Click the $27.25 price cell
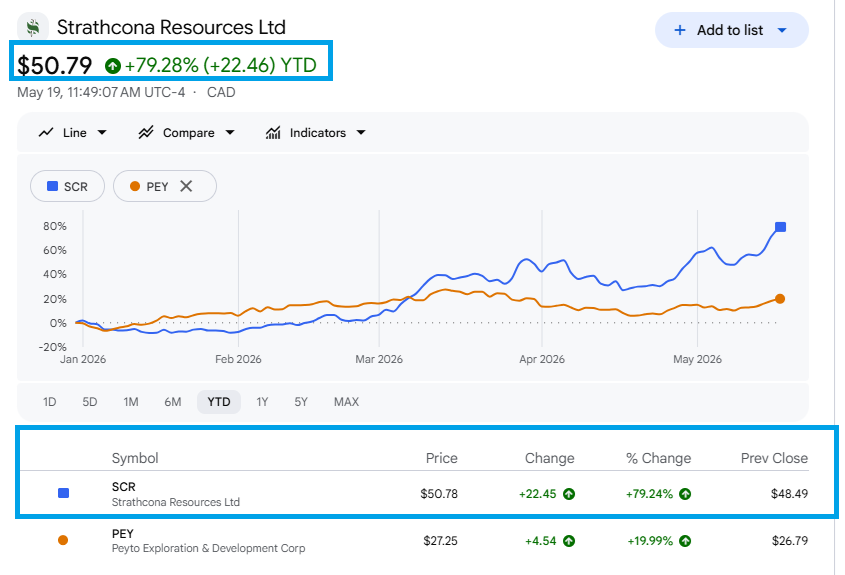Viewport: 845px width, 575px height. pyautogui.click(x=440, y=541)
